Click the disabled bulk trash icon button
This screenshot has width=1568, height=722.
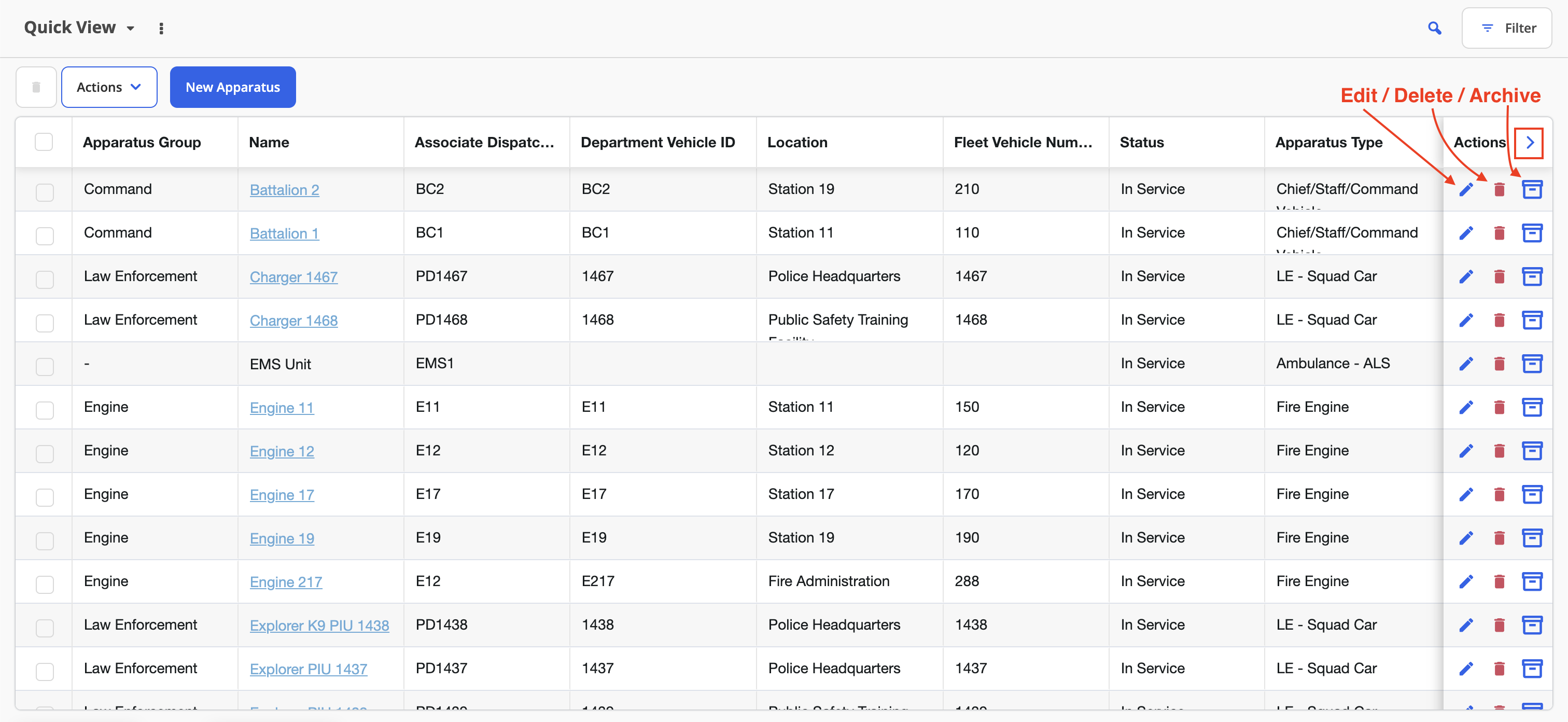(36, 87)
